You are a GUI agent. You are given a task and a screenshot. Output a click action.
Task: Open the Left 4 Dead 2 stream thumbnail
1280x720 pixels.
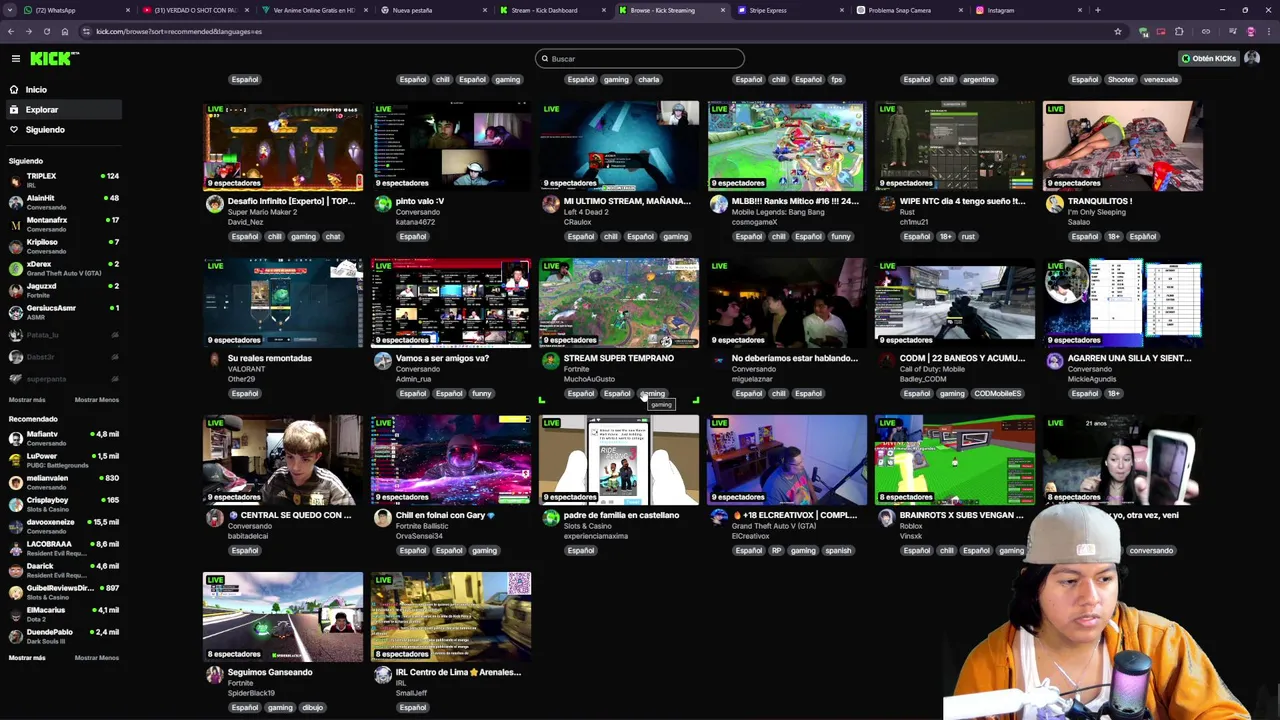pos(619,146)
